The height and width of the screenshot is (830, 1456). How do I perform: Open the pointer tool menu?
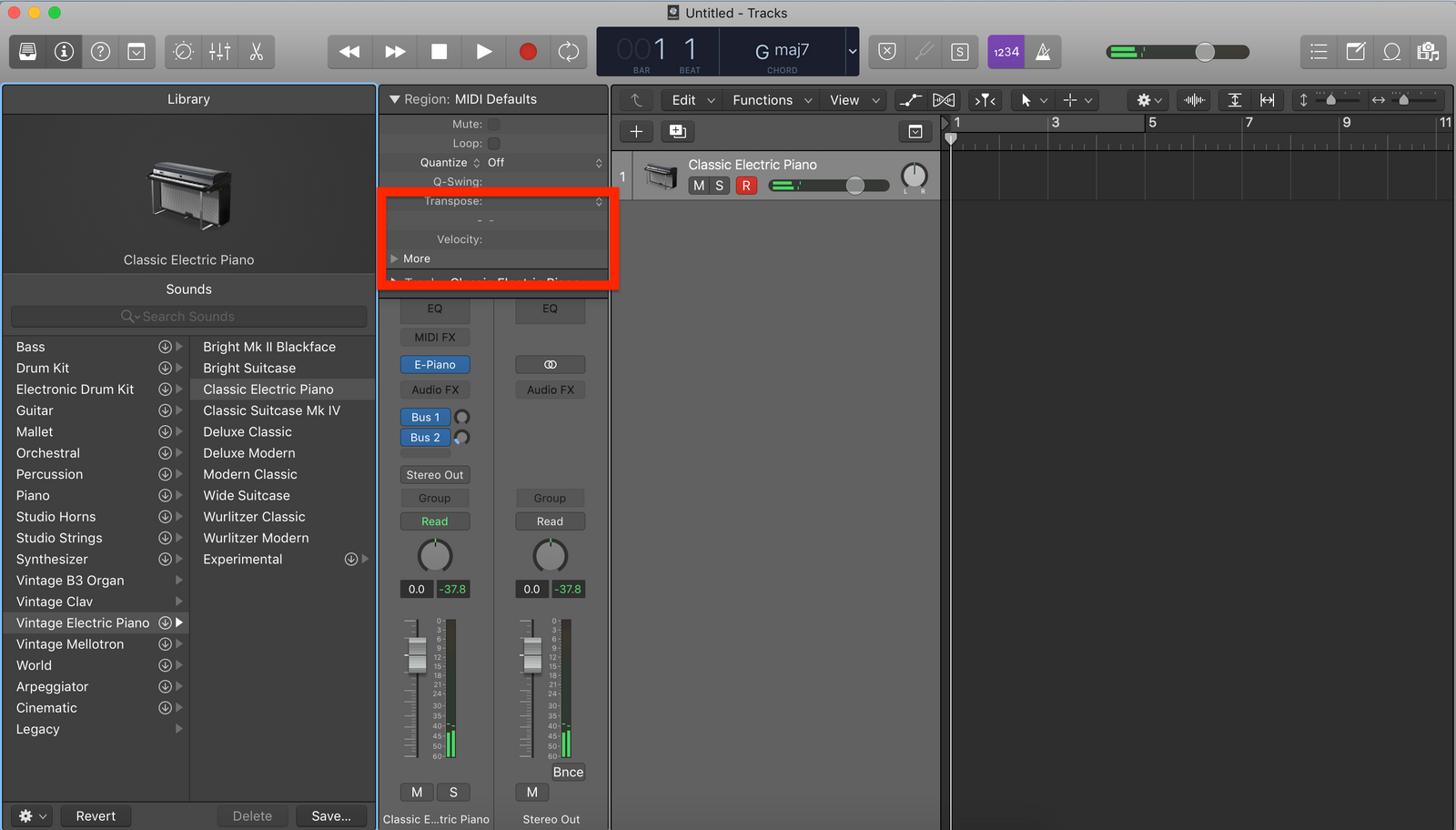pyautogui.click(x=1034, y=100)
